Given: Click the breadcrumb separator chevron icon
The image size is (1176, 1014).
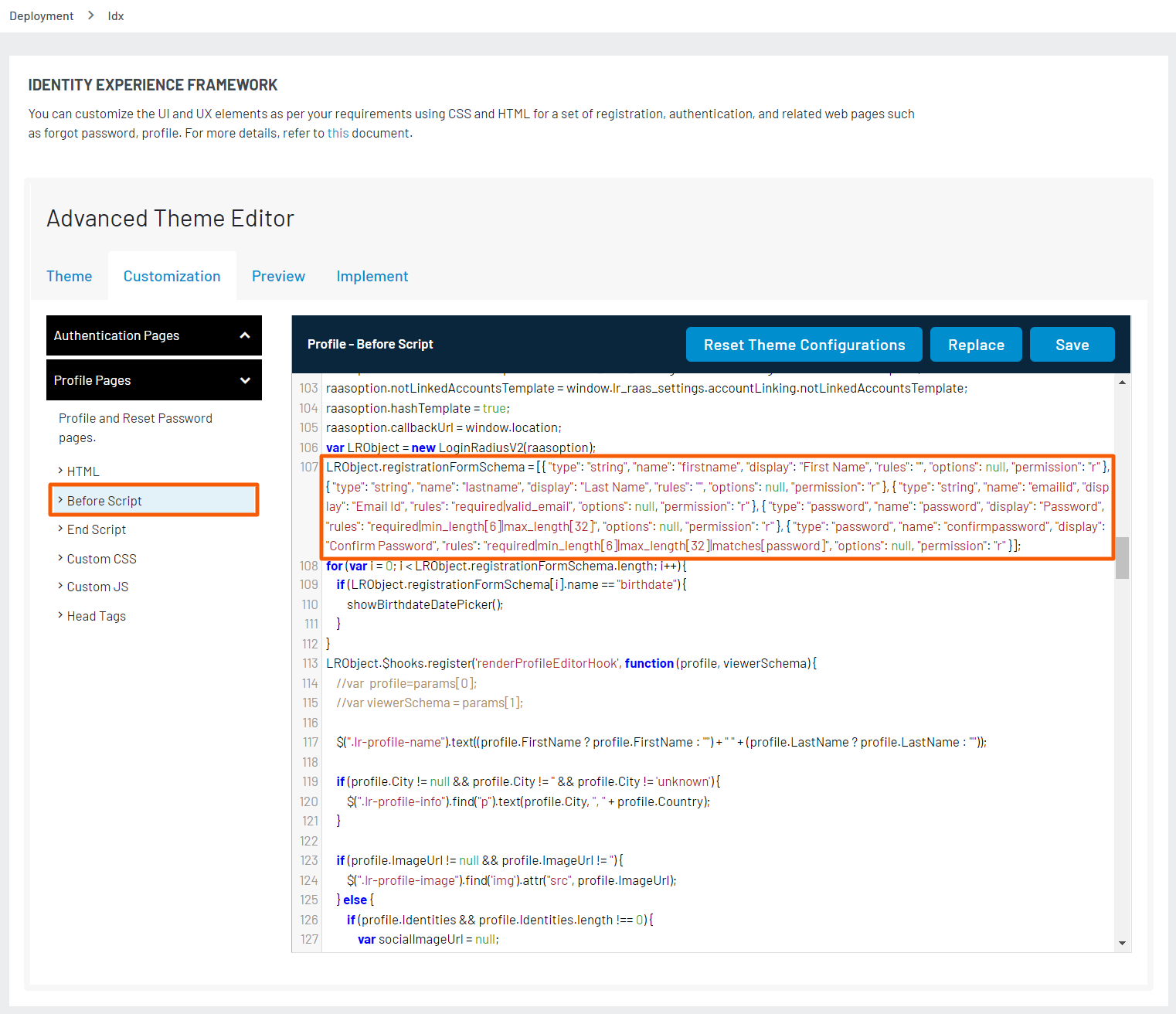Looking at the screenshot, I should [x=90, y=14].
